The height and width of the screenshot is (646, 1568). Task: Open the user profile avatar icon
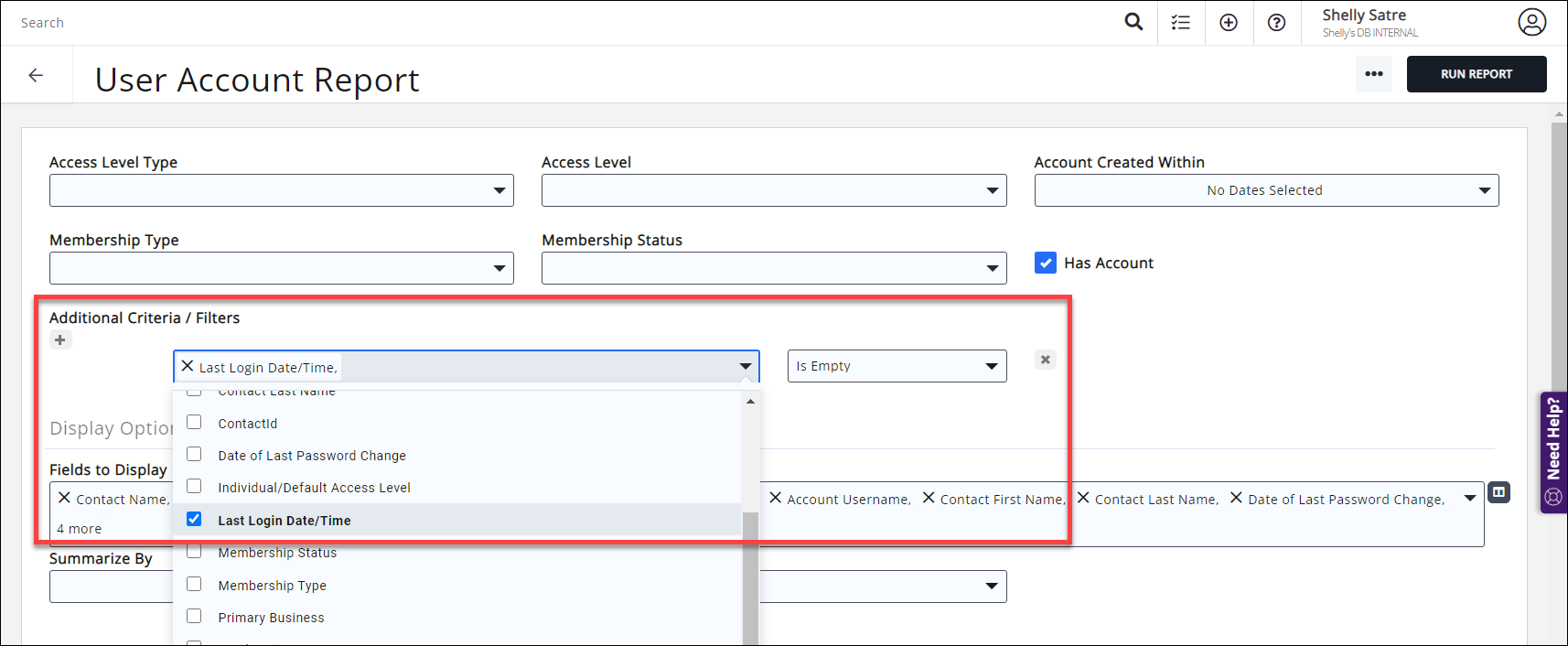[x=1531, y=22]
